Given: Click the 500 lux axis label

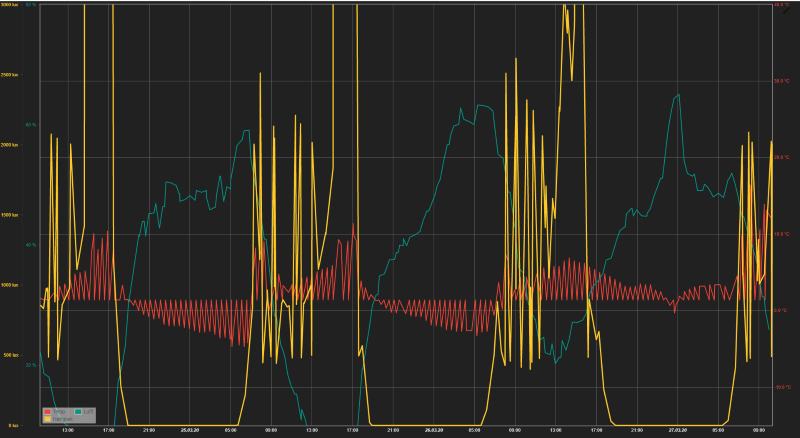Looking at the screenshot, I should [11, 355].
